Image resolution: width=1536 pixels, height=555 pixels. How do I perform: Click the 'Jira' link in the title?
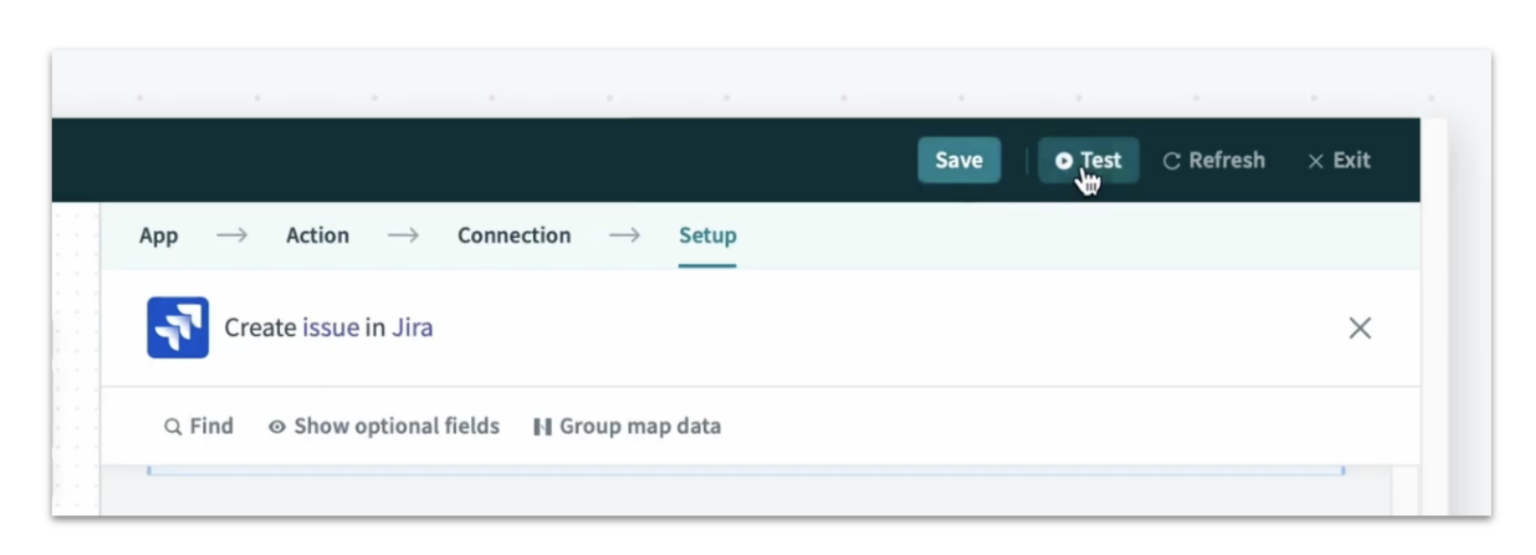(412, 328)
